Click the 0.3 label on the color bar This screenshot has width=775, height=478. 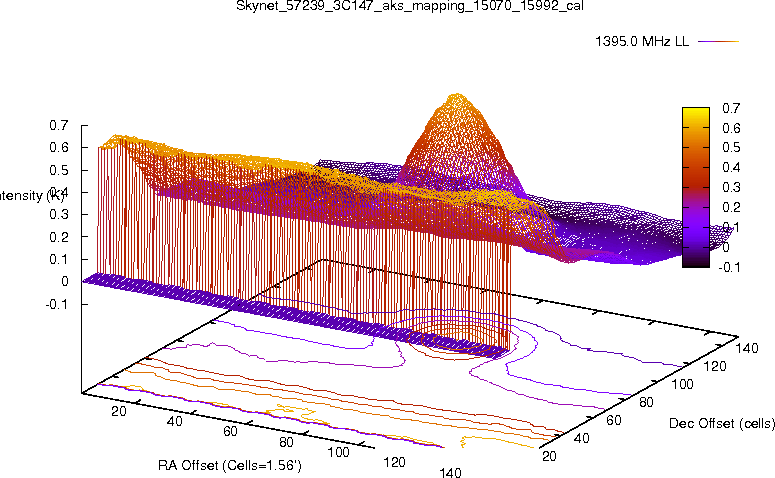tap(731, 187)
